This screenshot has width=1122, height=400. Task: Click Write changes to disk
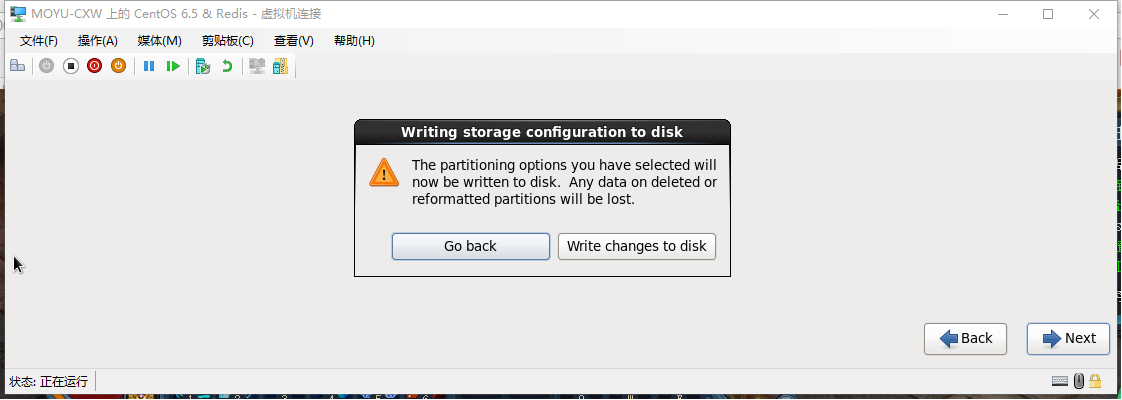point(637,246)
